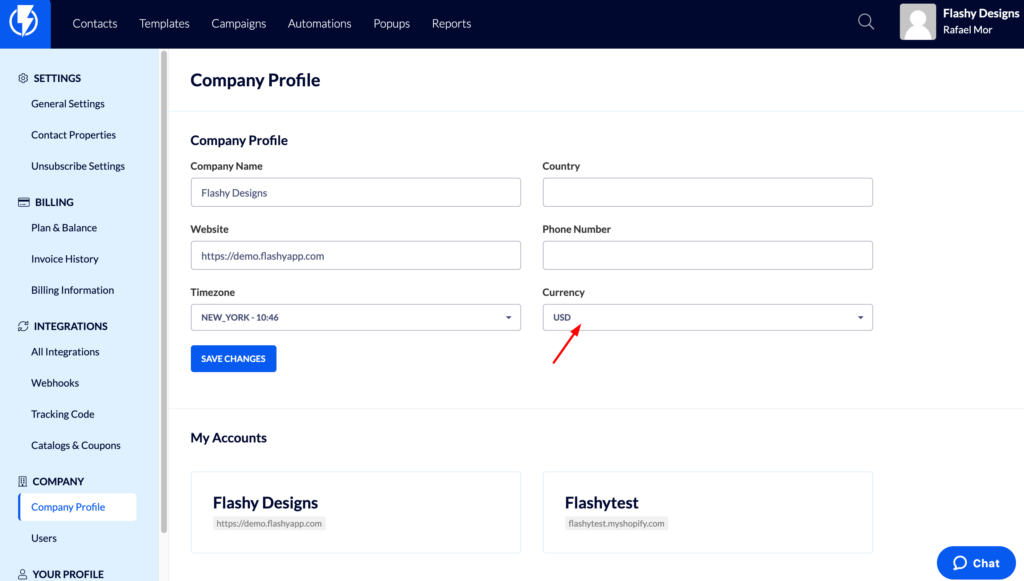This screenshot has width=1024, height=581.
Task: Click the flashytest.myshopify.com URL label
Action: click(616, 524)
